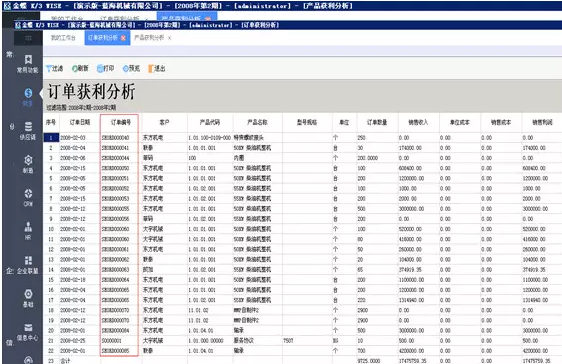This screenshot has width=562, height=364.
Task: Open the 制造 module icon
Action: coord(28,164)
